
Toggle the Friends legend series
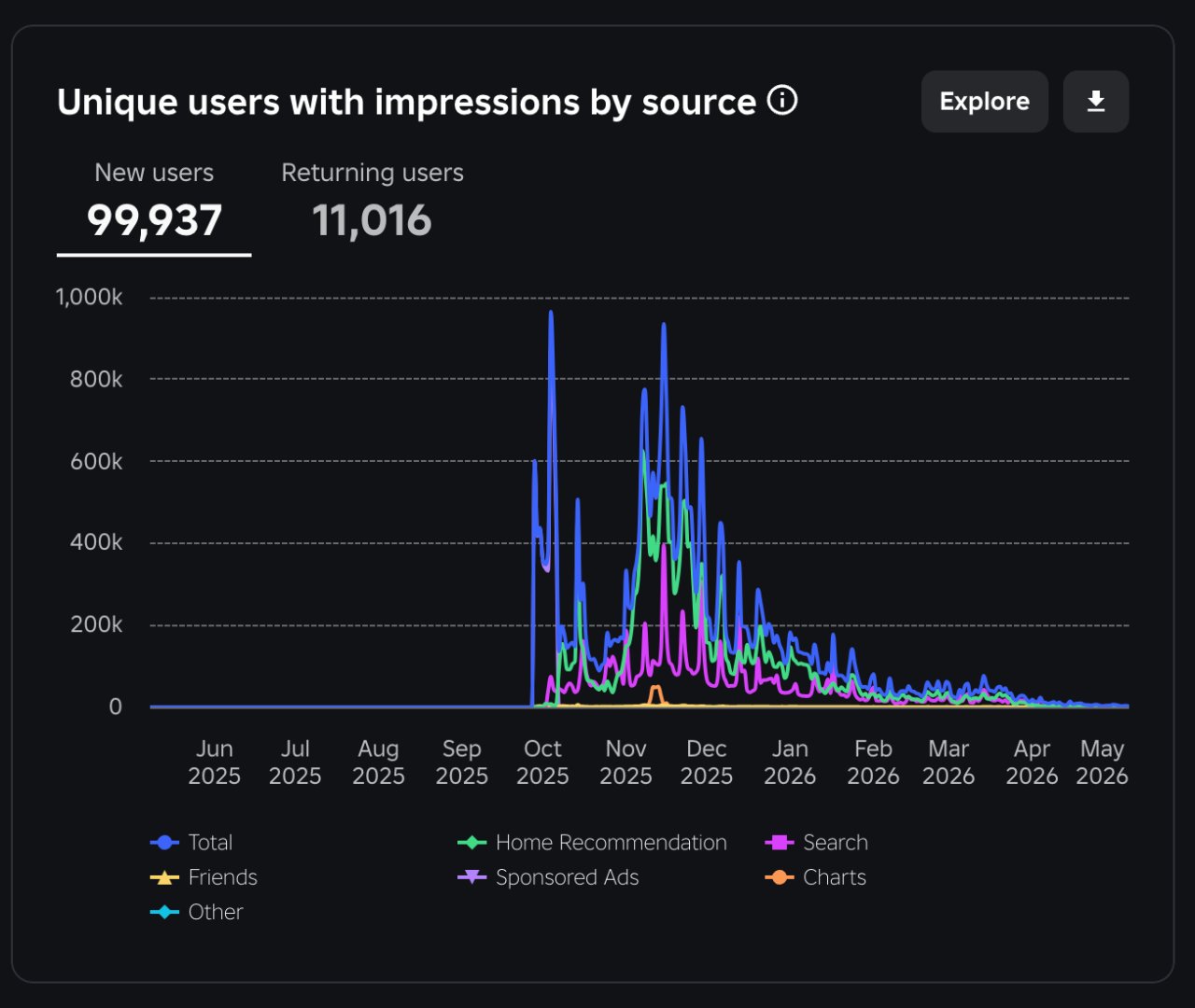point(204,877)
